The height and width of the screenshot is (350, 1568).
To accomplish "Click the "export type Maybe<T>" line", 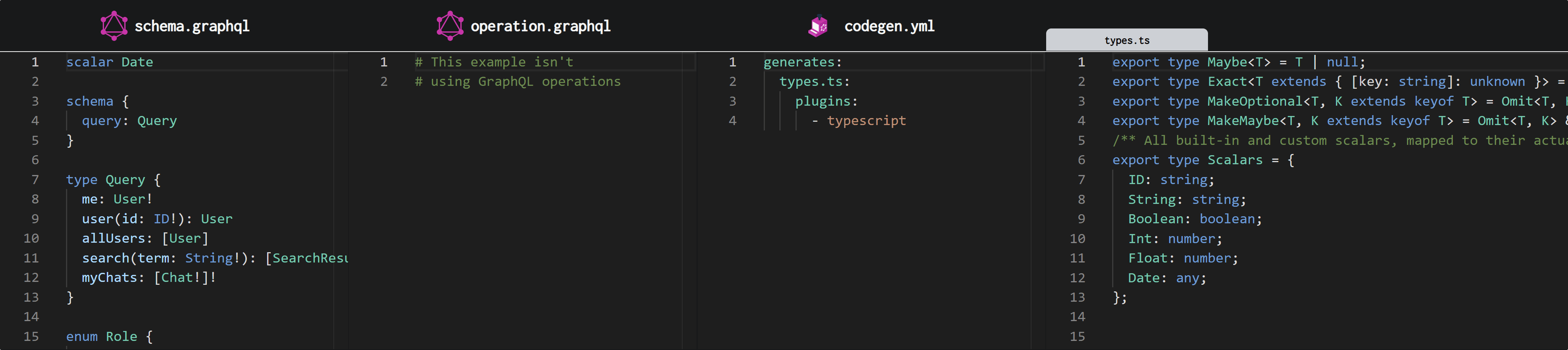I will [x=1238, y=62].
